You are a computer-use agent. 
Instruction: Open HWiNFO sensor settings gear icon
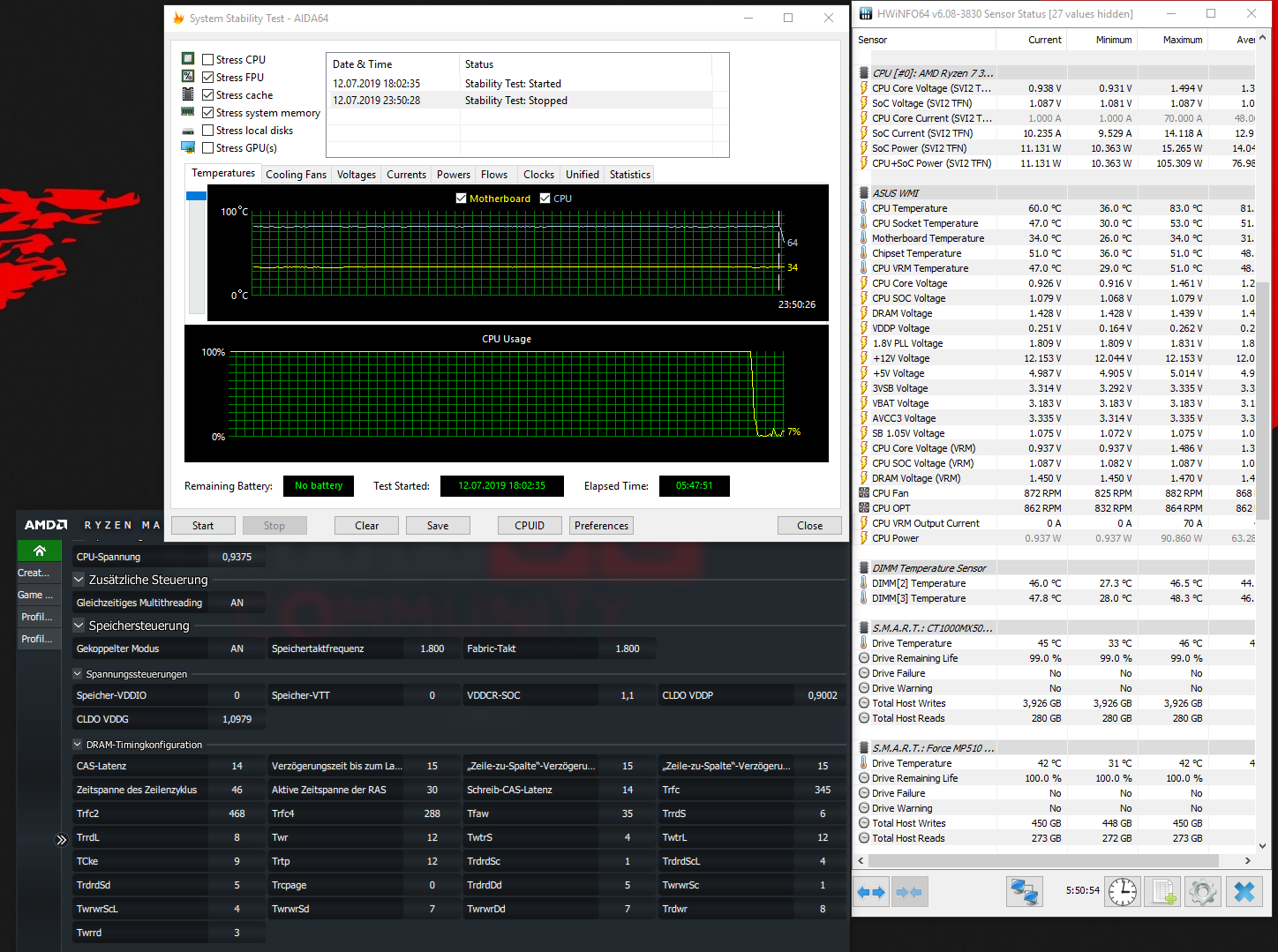point(1203,892)
